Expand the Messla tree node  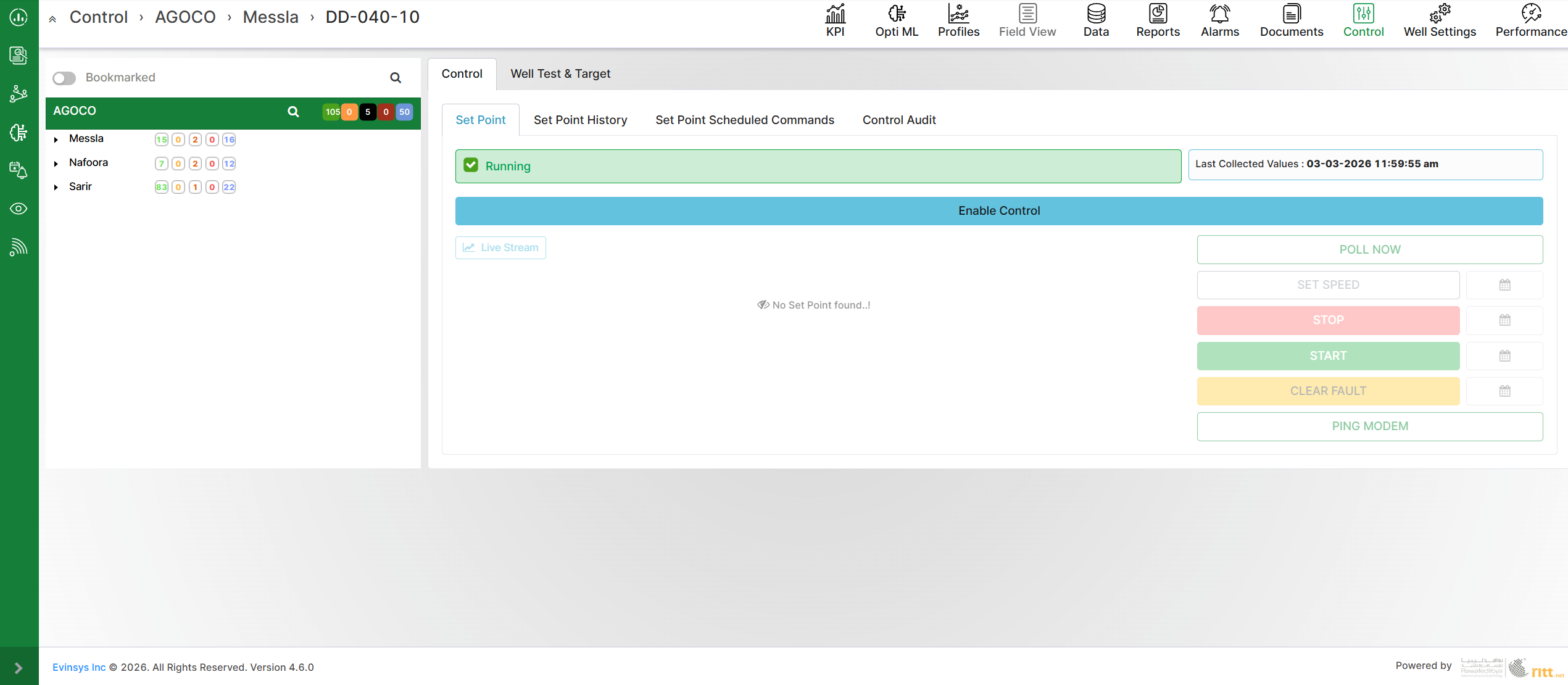click(56, 139)
